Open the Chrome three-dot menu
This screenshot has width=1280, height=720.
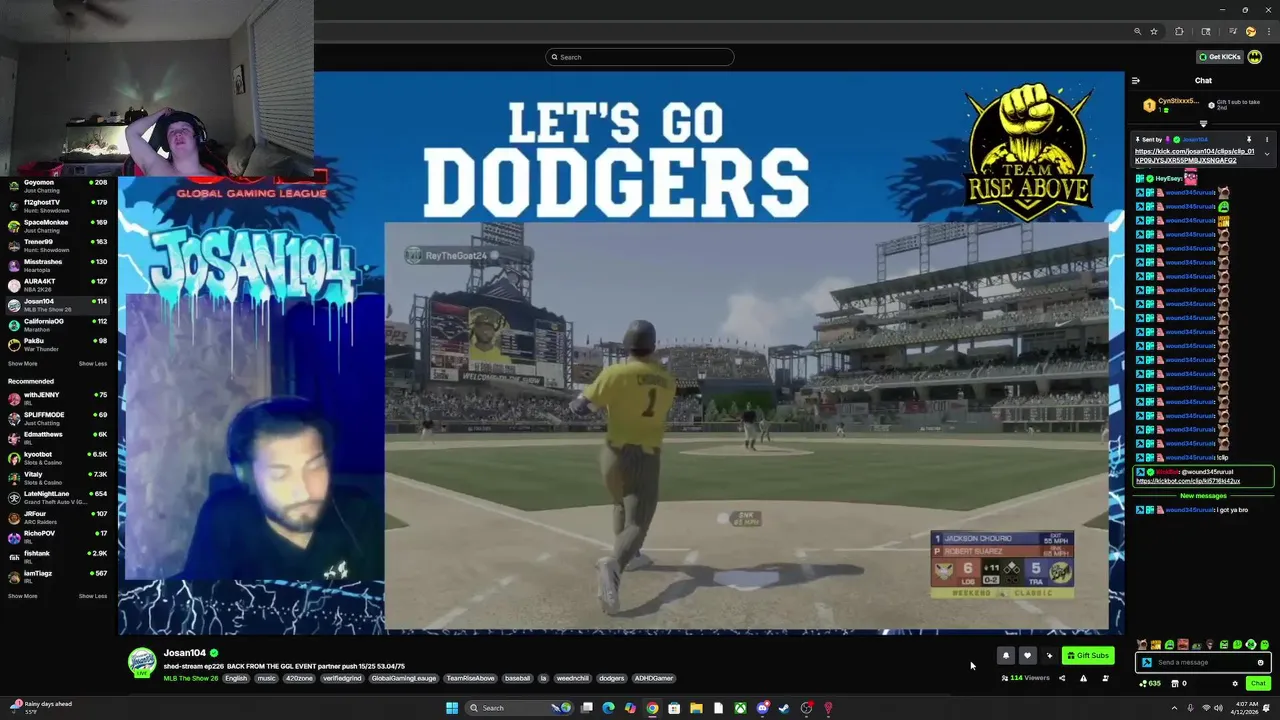(x=1269, y=31)
